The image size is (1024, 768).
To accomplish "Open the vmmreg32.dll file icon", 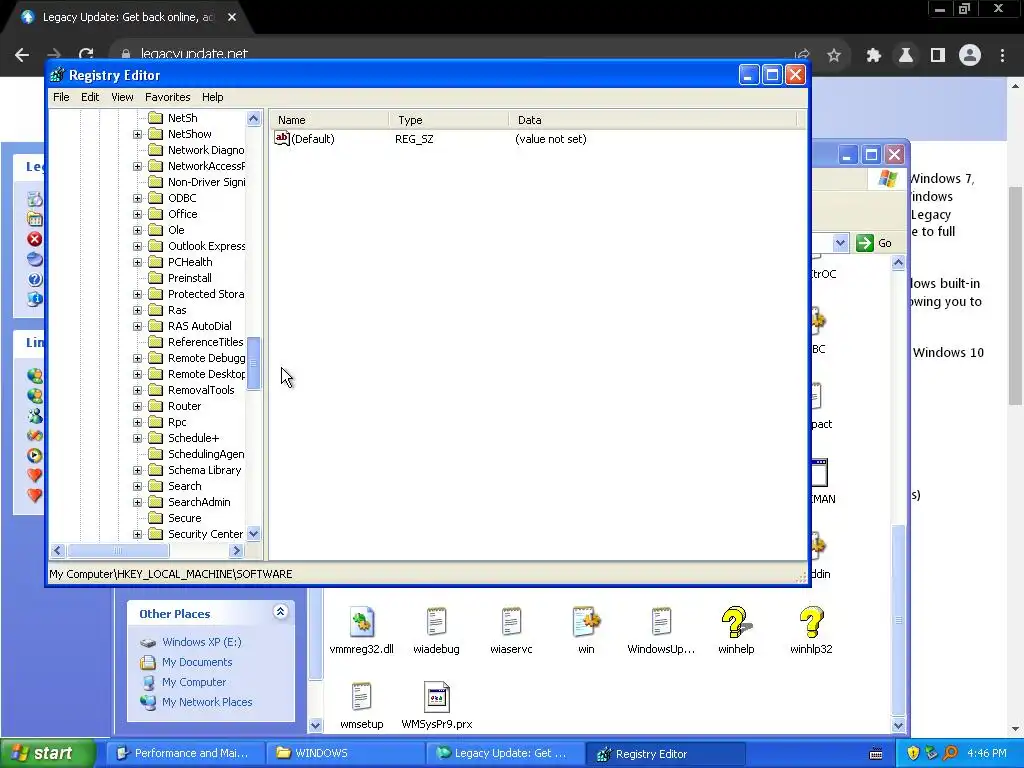I will click(x=361, y=622).
